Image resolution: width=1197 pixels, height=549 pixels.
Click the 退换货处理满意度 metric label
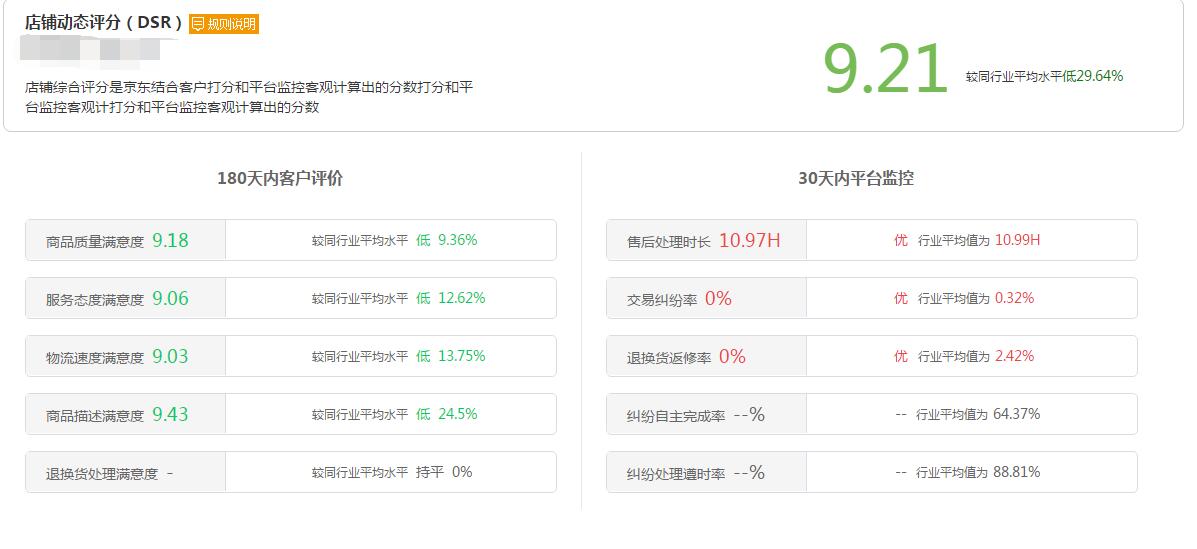click(x=102, y=474)
